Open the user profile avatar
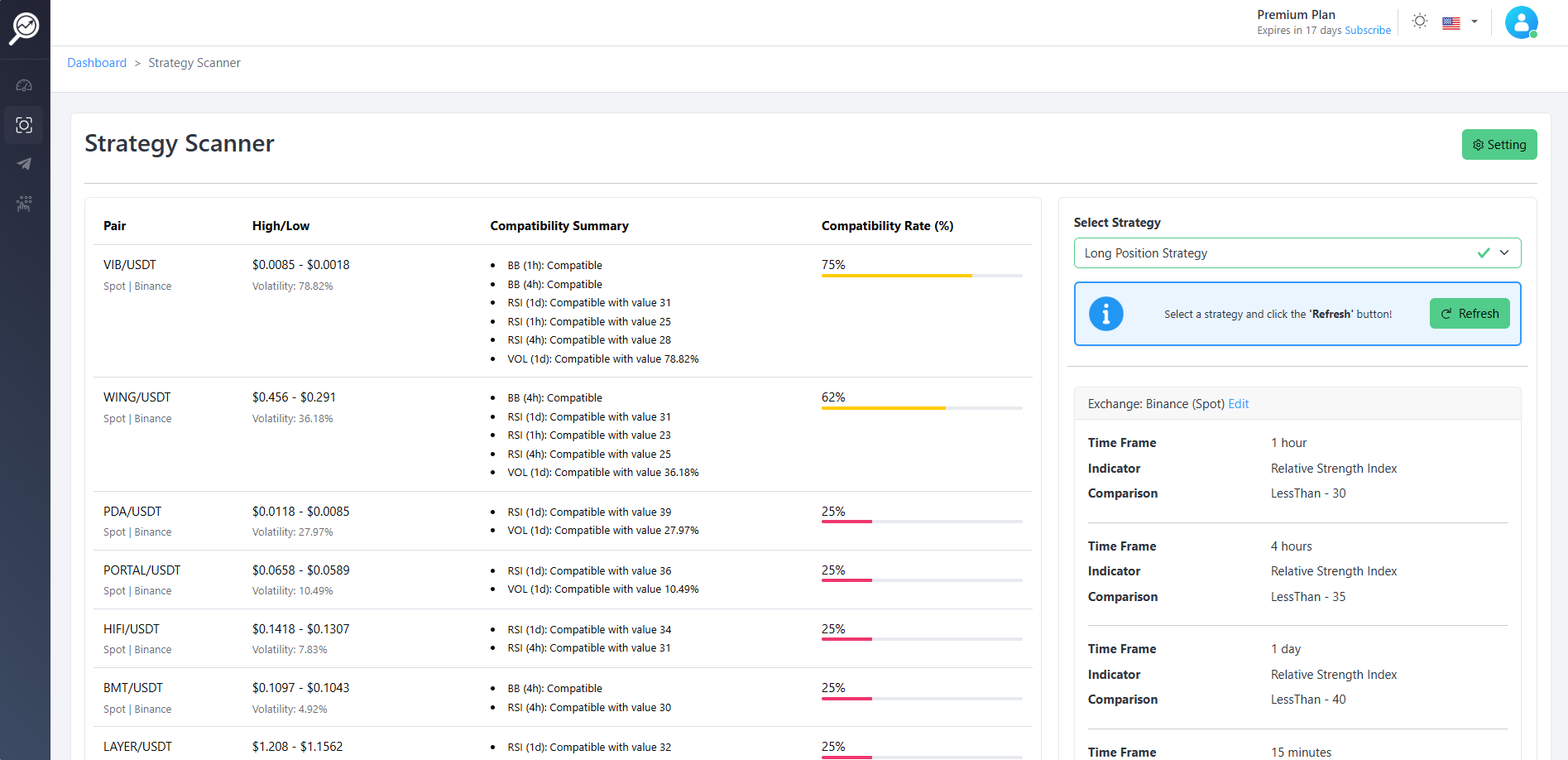 pyautogui.click(x=1521, y=22)
